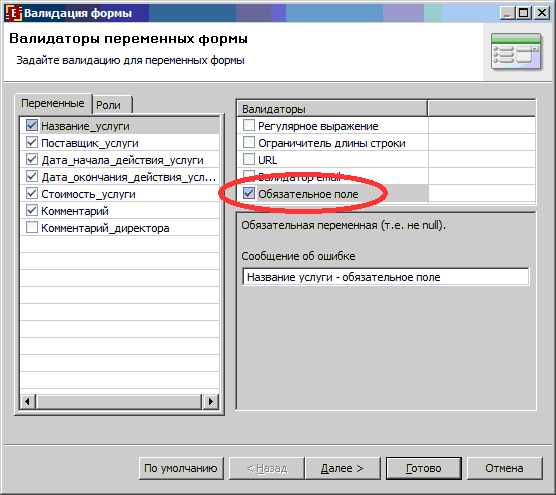
Task: Maximize the Валидация формы window
Action: click(524, 13)
